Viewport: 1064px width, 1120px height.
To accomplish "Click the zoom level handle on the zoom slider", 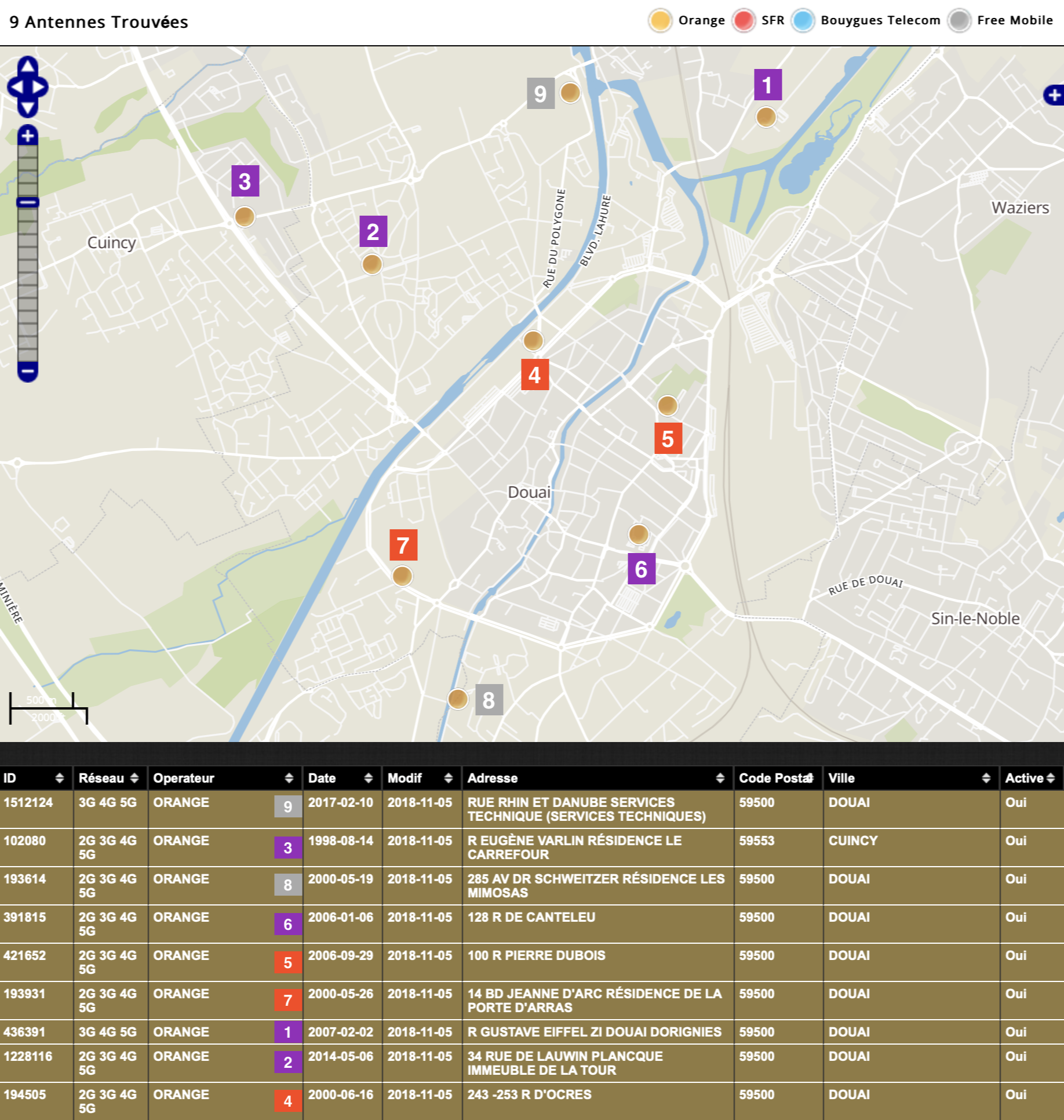I will (27, 202).
